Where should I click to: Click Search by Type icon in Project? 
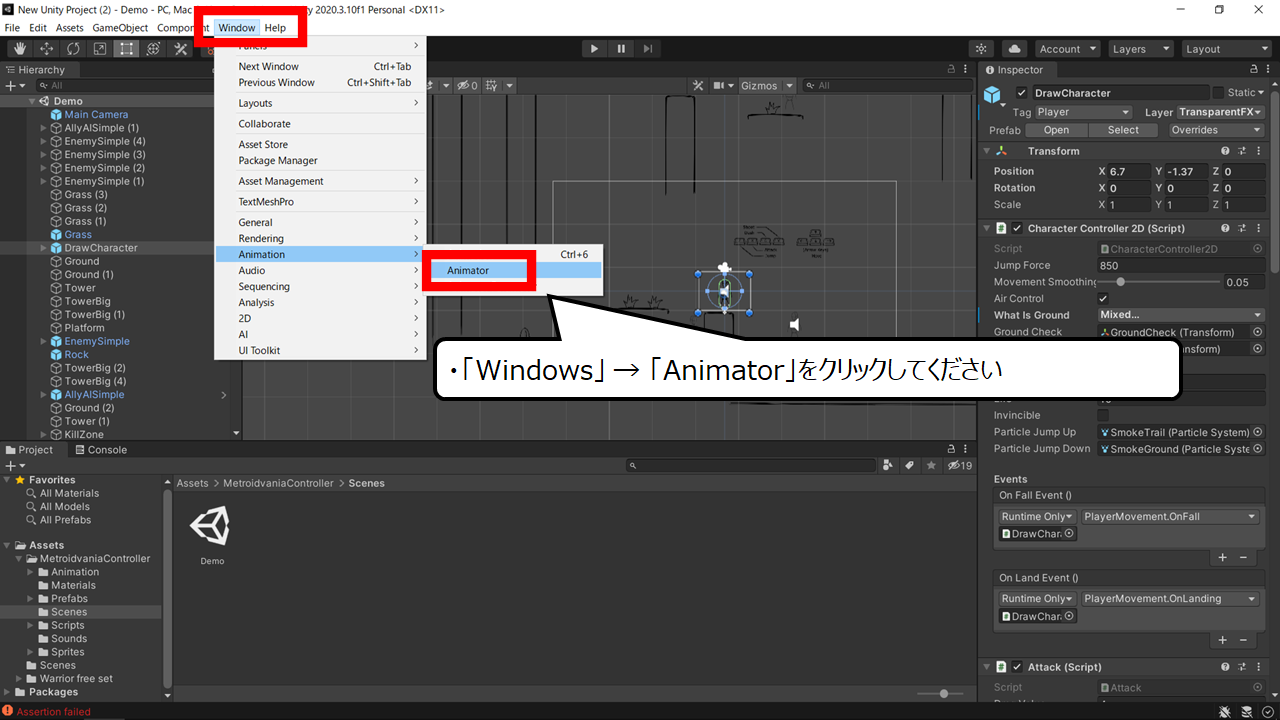[x=888, y=466]
